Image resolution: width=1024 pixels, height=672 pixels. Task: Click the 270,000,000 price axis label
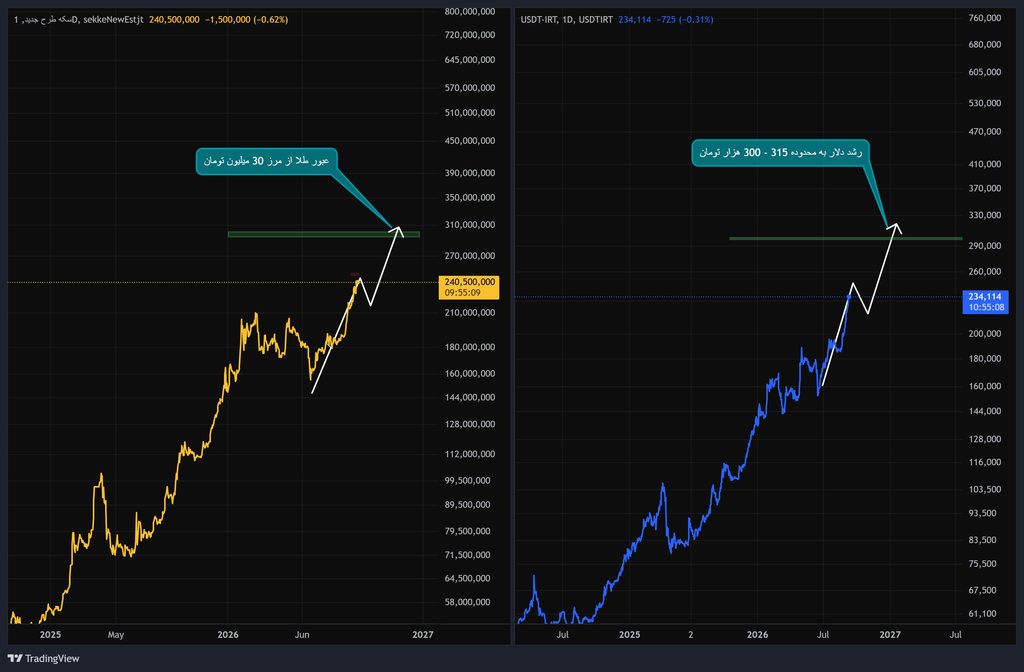pos(470,255)
